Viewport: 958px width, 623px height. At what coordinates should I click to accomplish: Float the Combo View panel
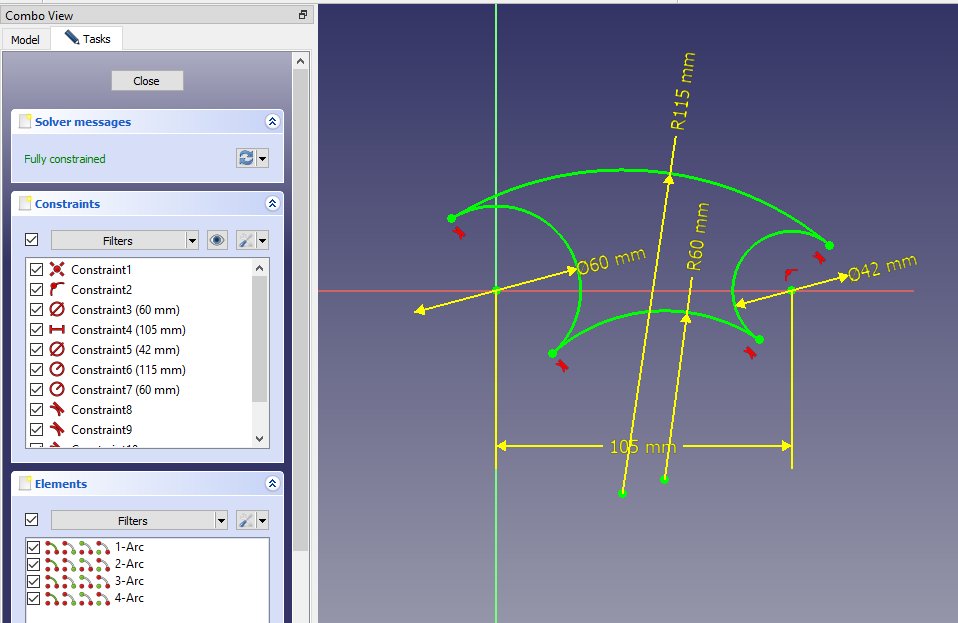coord(303,15)
